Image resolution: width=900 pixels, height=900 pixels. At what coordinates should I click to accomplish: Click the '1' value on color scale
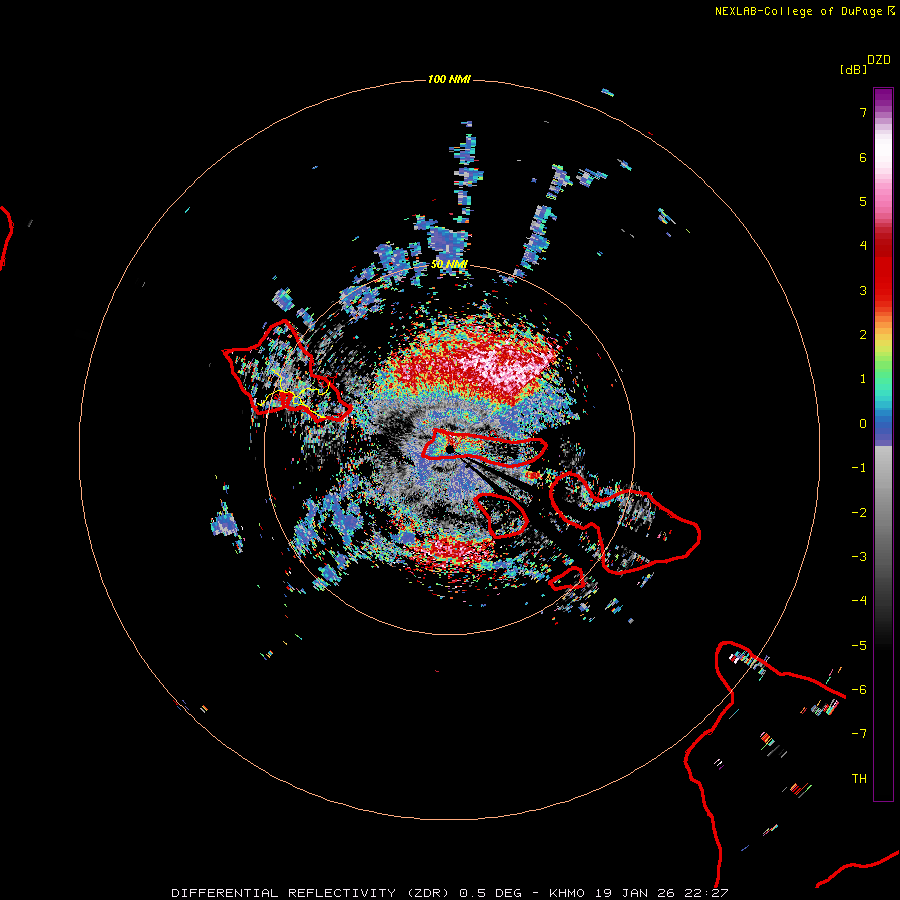pyautogui.click(x=863, y=379)
